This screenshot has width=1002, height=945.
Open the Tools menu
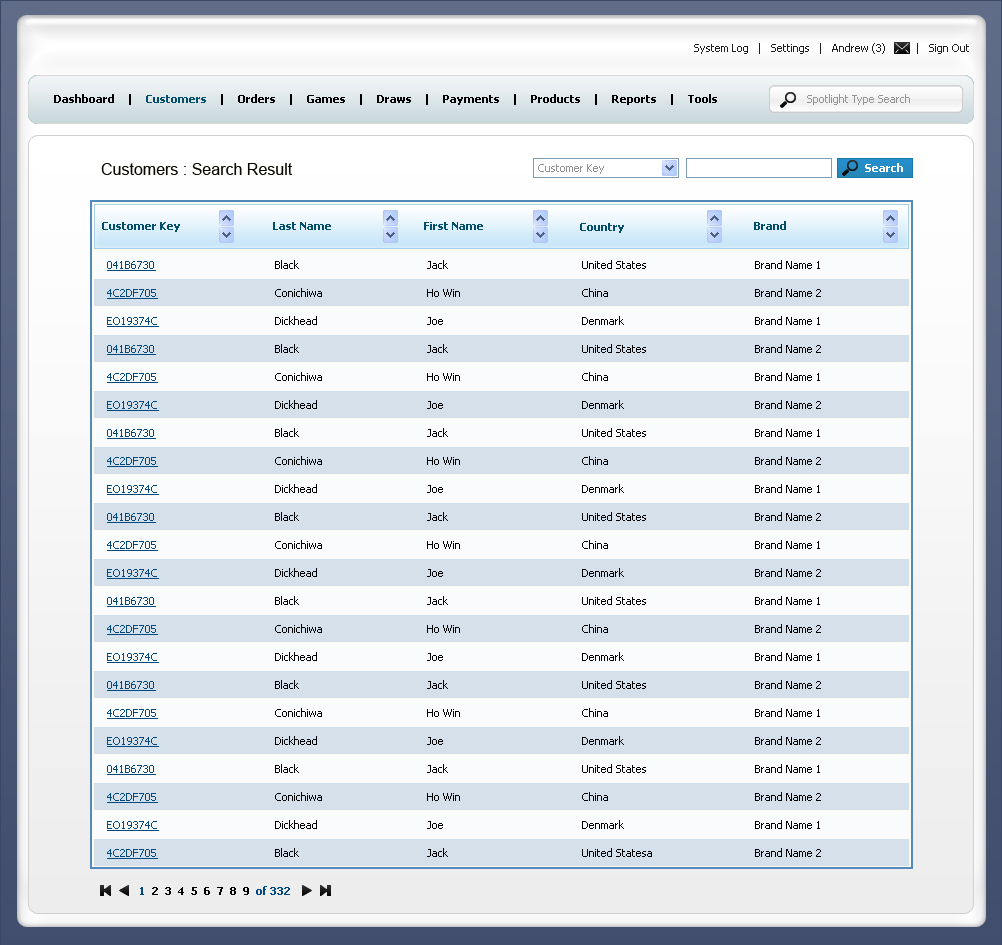click(x=702, y=99)
